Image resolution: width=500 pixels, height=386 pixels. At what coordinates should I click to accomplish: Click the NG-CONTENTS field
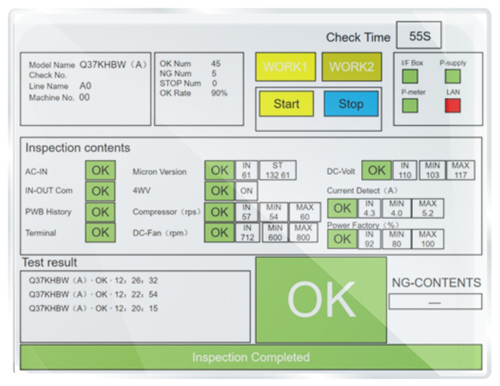coord(435,302)
